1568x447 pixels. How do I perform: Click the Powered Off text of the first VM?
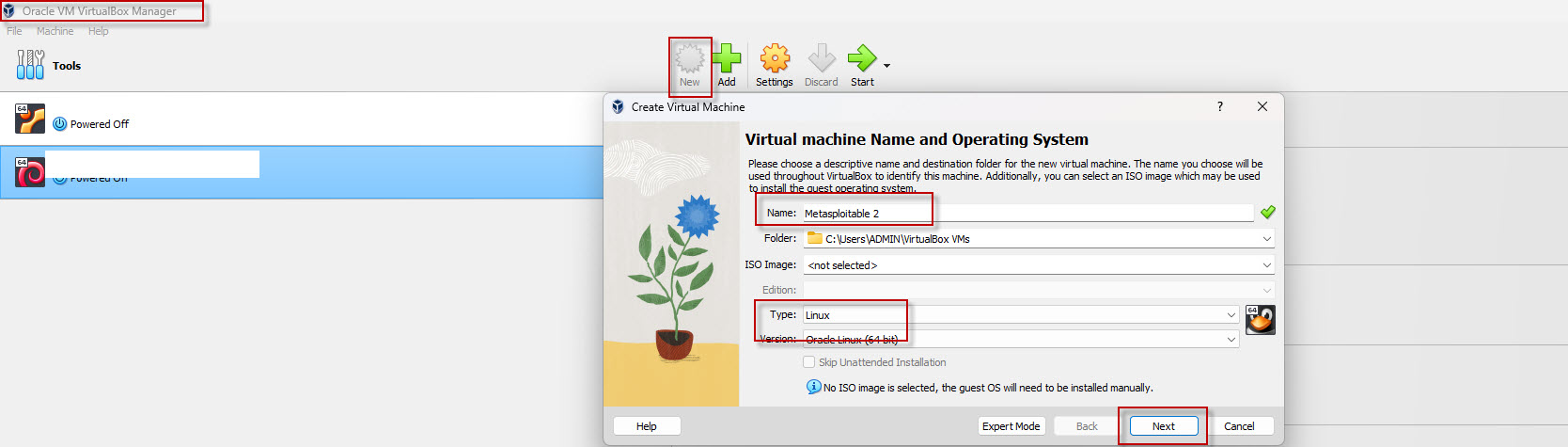(x=100, y=124)
